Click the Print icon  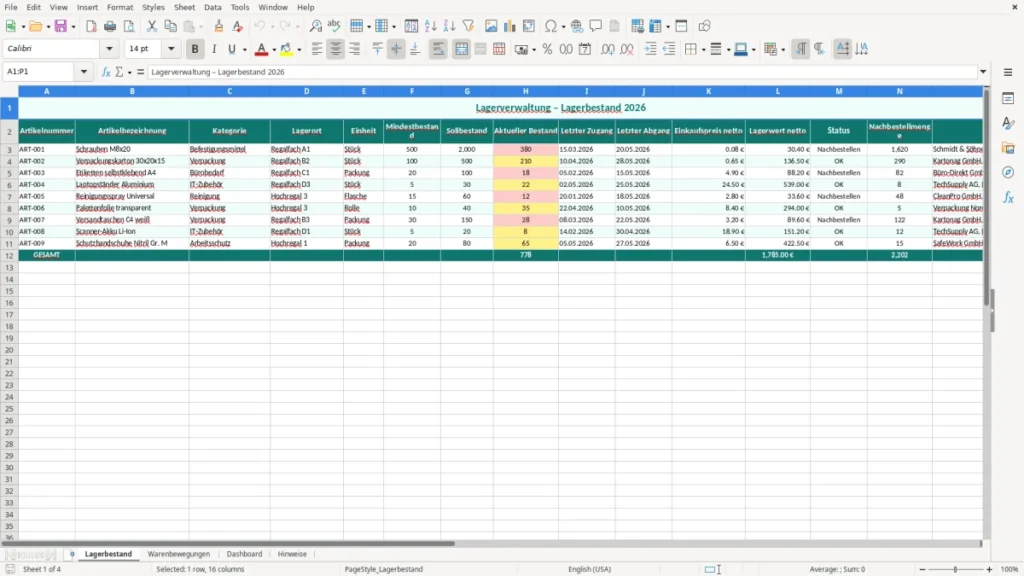(x=110, y=26)
